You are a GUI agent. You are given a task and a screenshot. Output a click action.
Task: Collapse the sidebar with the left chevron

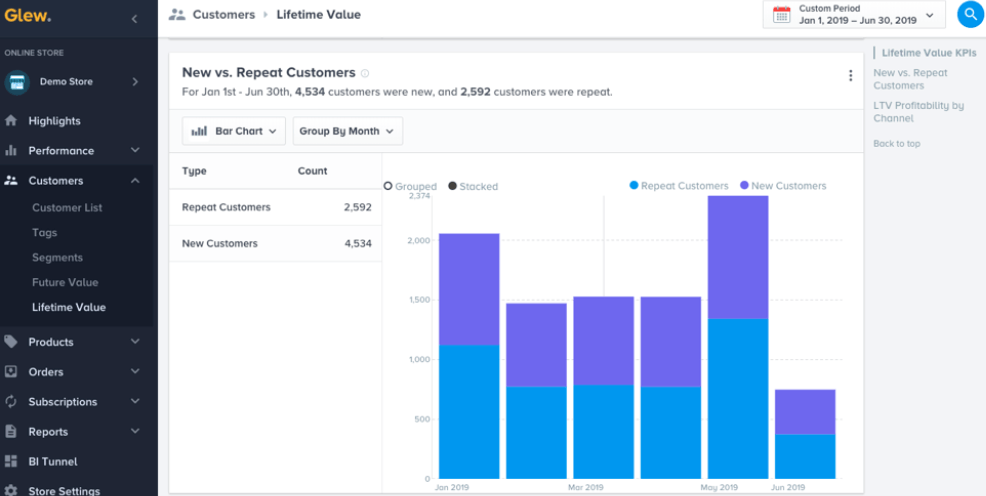tap(134, 19)
